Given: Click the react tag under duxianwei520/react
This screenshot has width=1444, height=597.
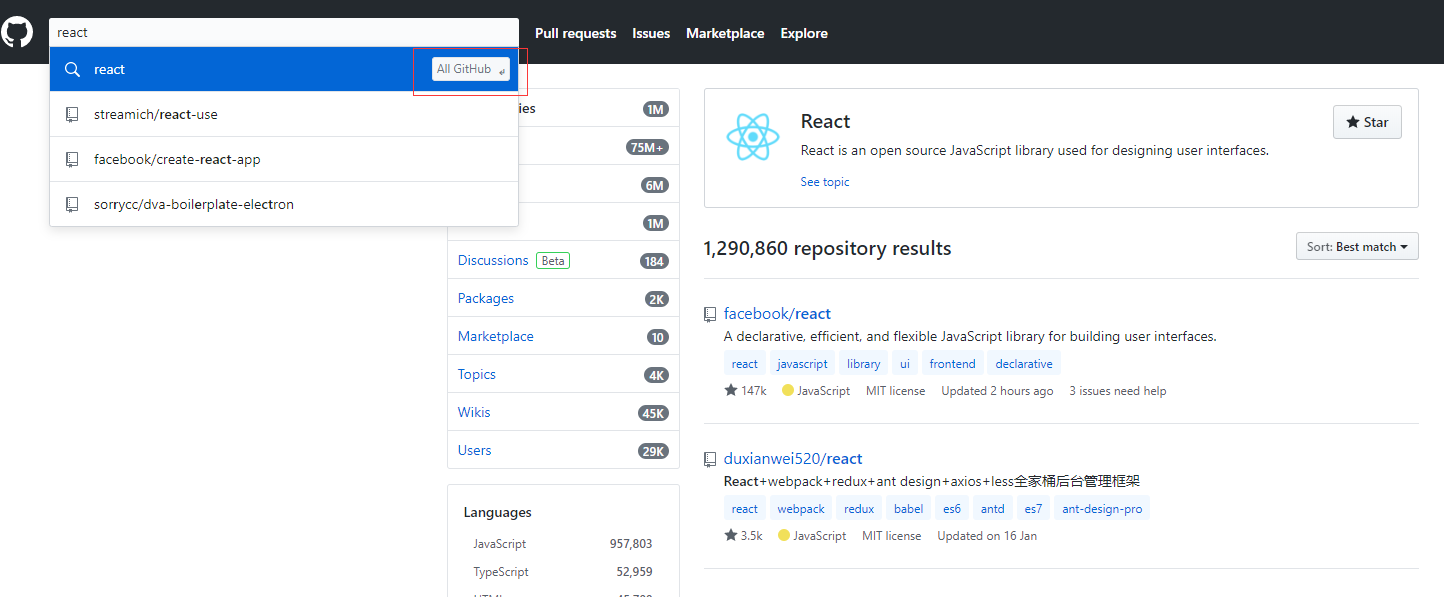Looking at the screenshot, I should (x=745, y=509).
